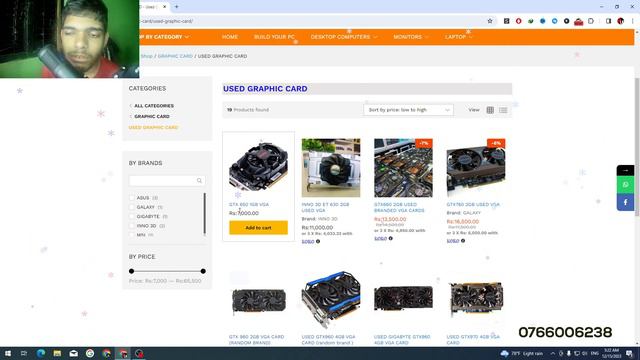The height and width of the screenshot is (360, 640).
Task: Click Shop breadcrumb link
Action: (x=147, y=56)
